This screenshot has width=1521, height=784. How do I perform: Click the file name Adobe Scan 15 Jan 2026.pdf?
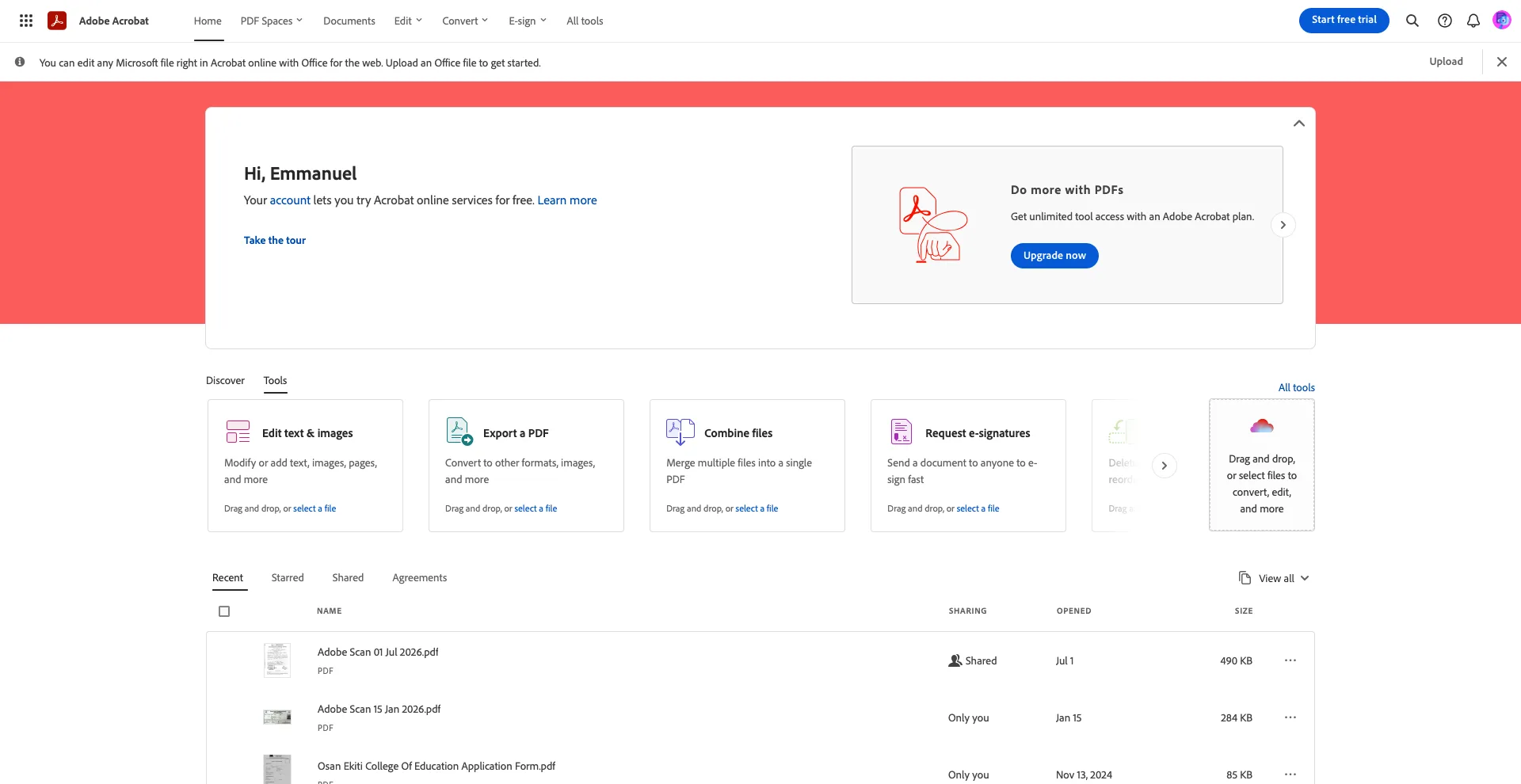pos(379,709)
